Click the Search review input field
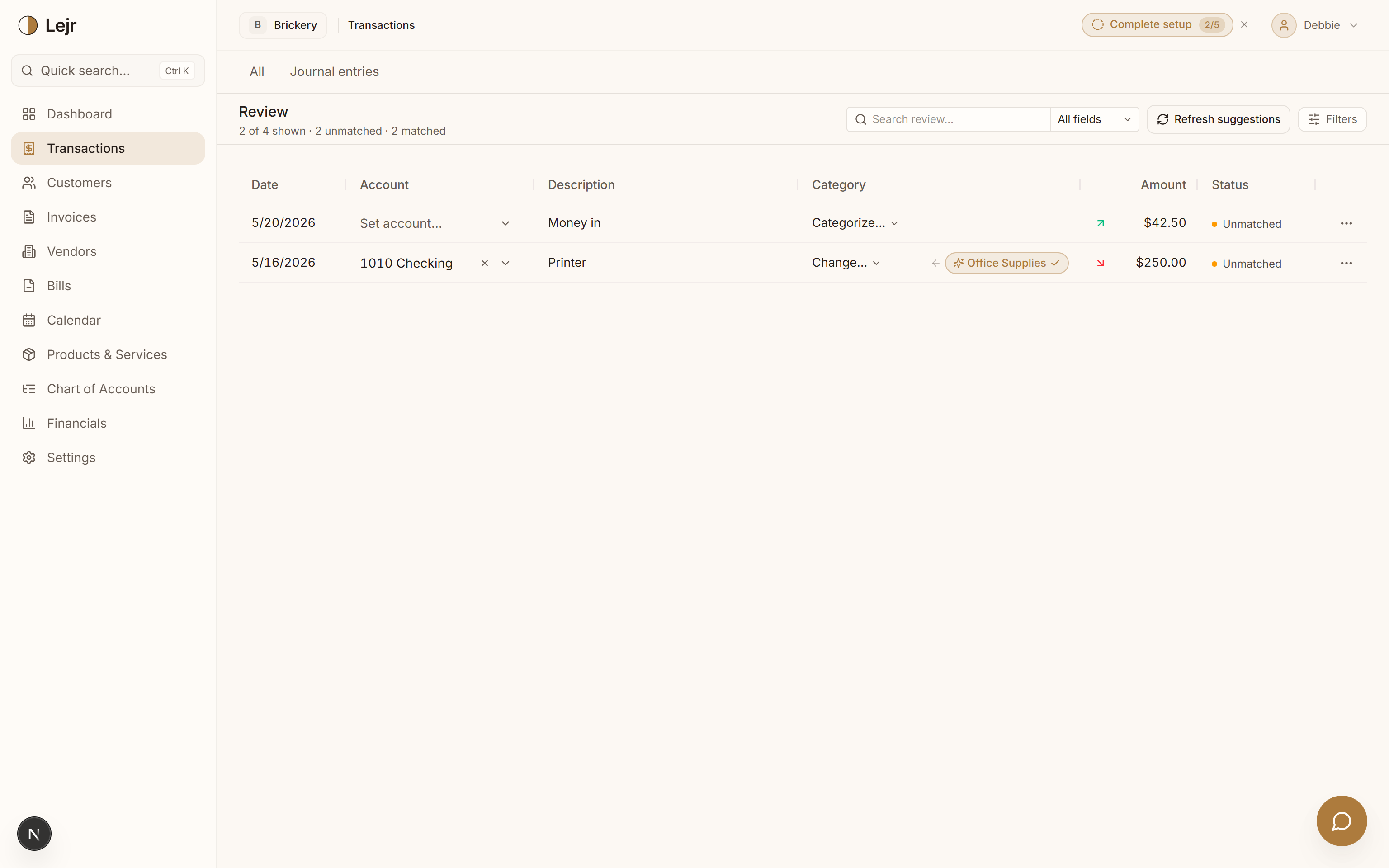The height and width of the screenshot is (868, 1389). (948, 119)
